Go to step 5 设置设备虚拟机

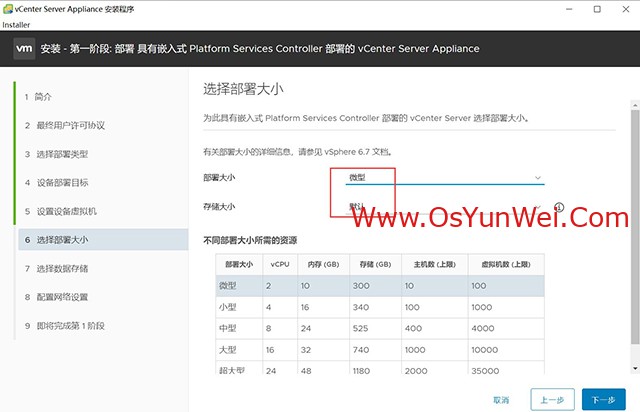pos(60,211)
